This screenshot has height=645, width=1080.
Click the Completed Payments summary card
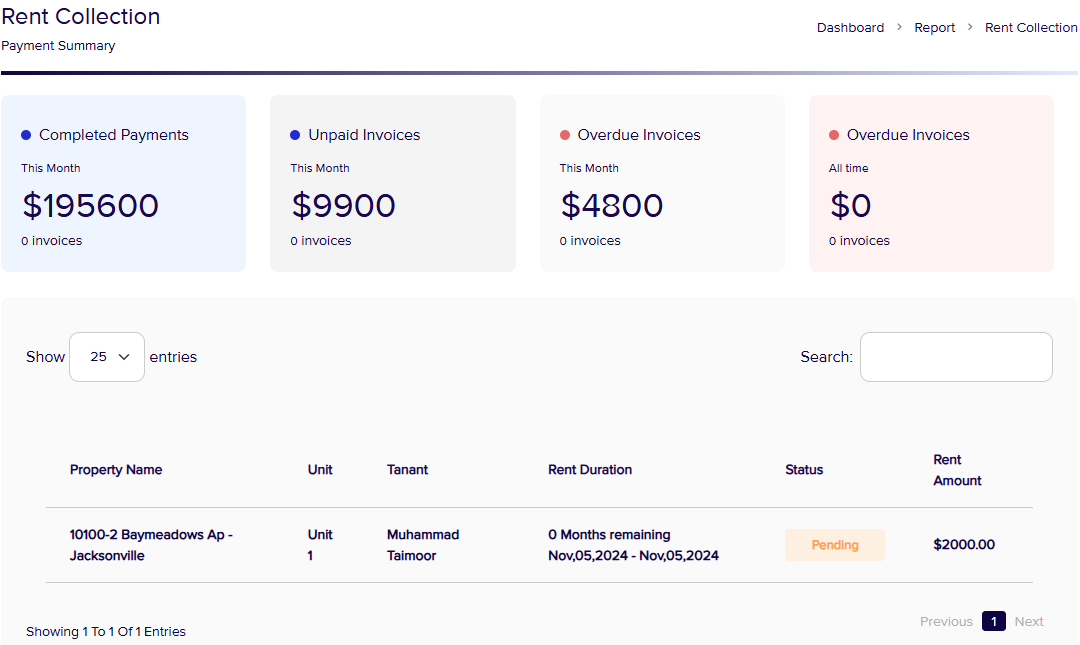pyautogui.click(x=123, y=184)
